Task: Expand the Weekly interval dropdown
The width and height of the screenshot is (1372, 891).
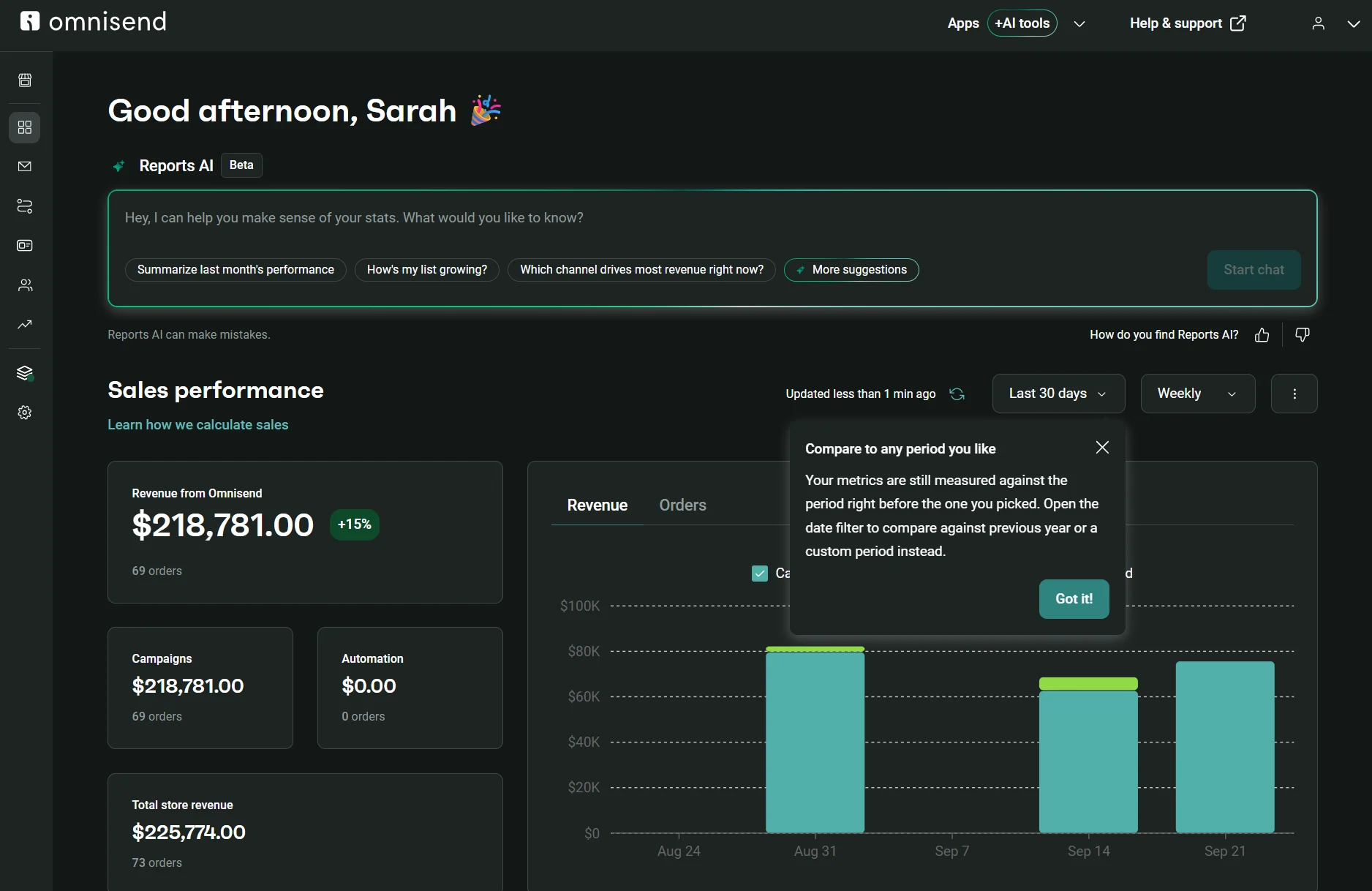Action: [1198, 394]
